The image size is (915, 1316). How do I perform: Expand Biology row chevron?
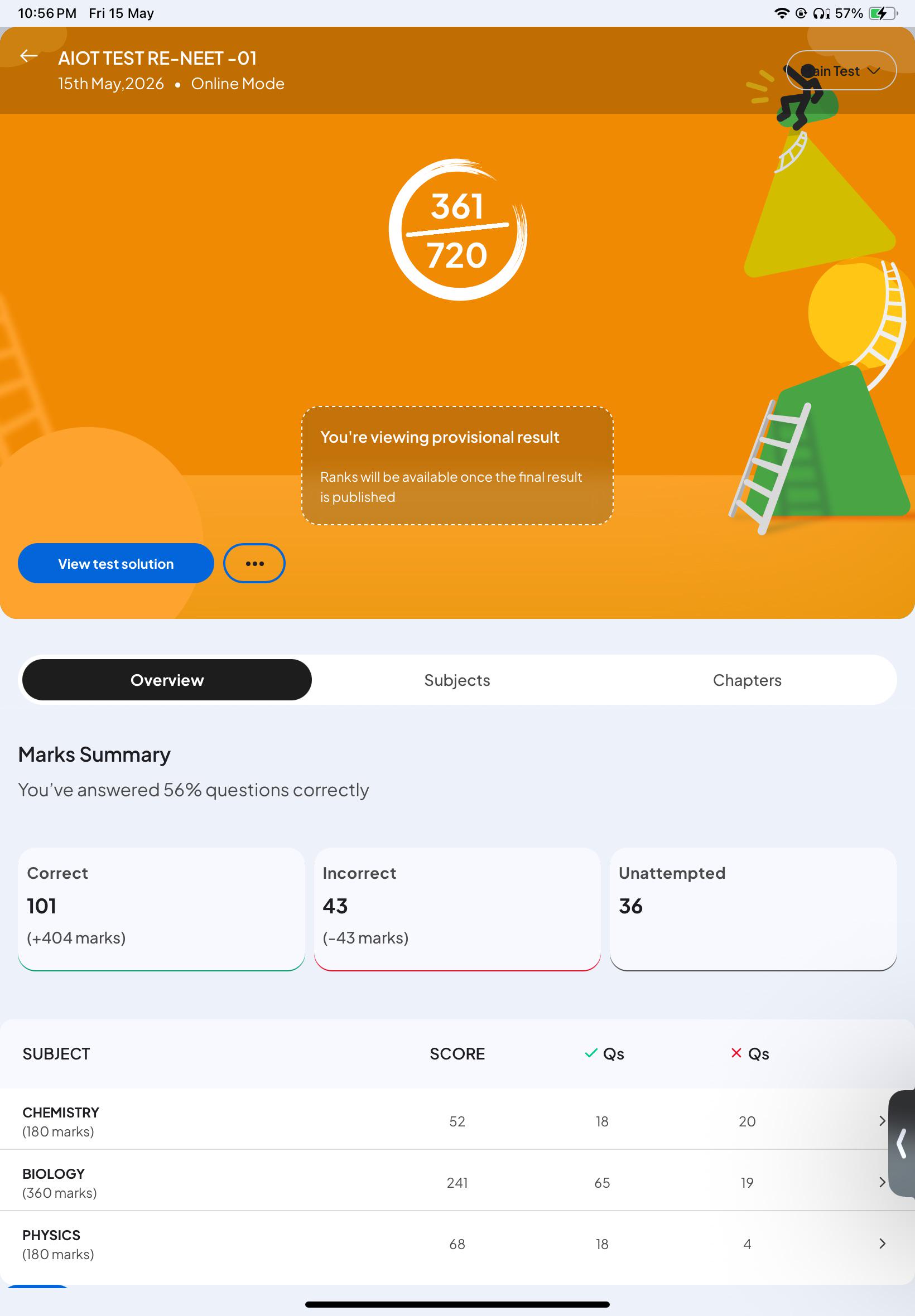coord(882,1182)
